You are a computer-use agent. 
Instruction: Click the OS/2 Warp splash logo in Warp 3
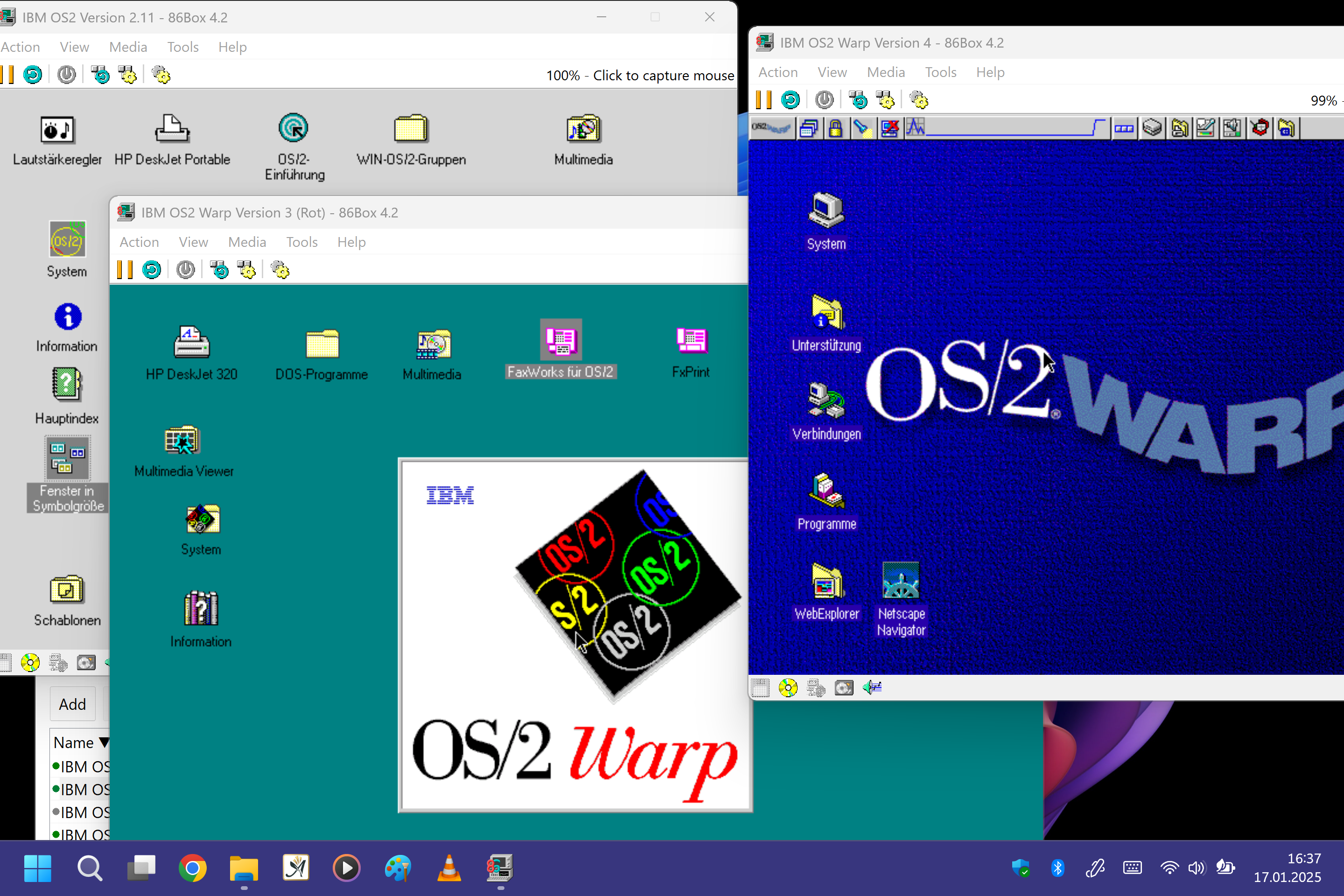tap(575, 635)
